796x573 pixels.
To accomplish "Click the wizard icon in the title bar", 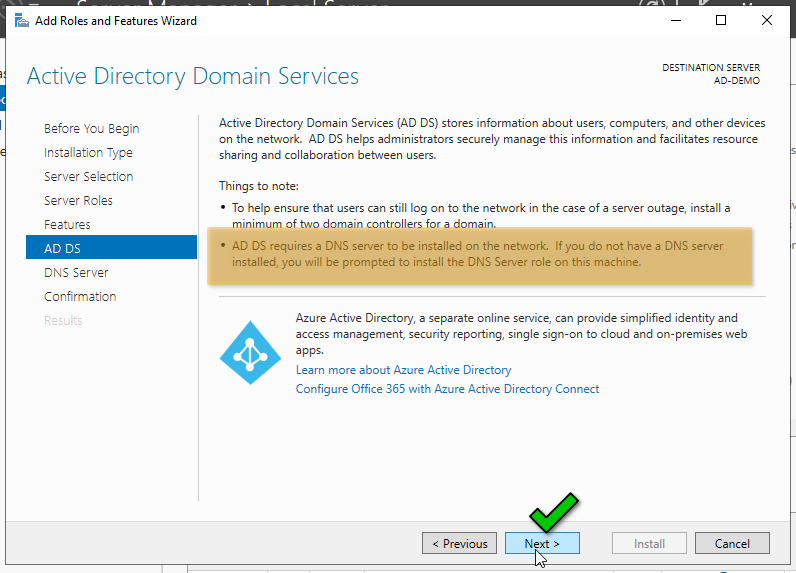I will [21, 20].
